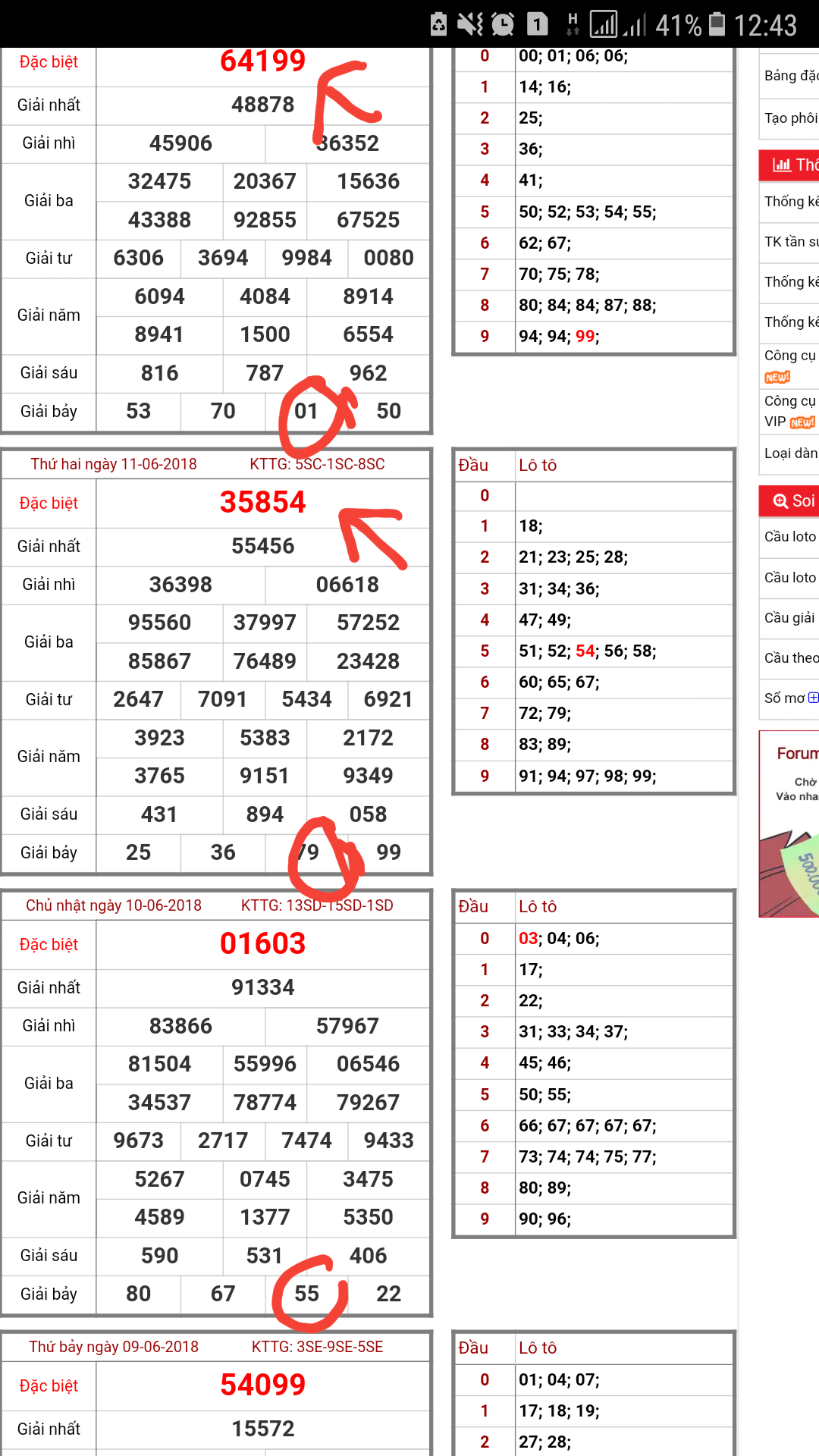Open the Forum banner image
Image resolution: width=819 pixels, height=1456 pixels.
[789, 824]
